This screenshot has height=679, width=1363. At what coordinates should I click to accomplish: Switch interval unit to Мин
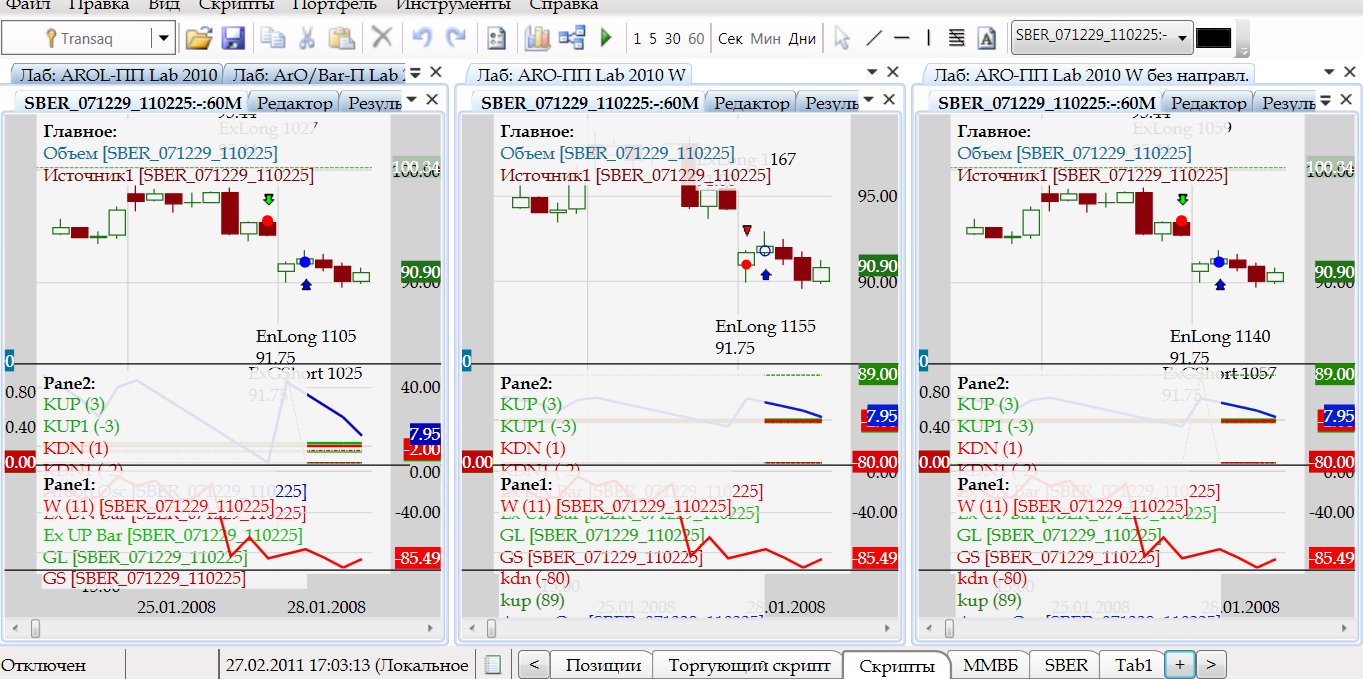(x=765, y=39)
